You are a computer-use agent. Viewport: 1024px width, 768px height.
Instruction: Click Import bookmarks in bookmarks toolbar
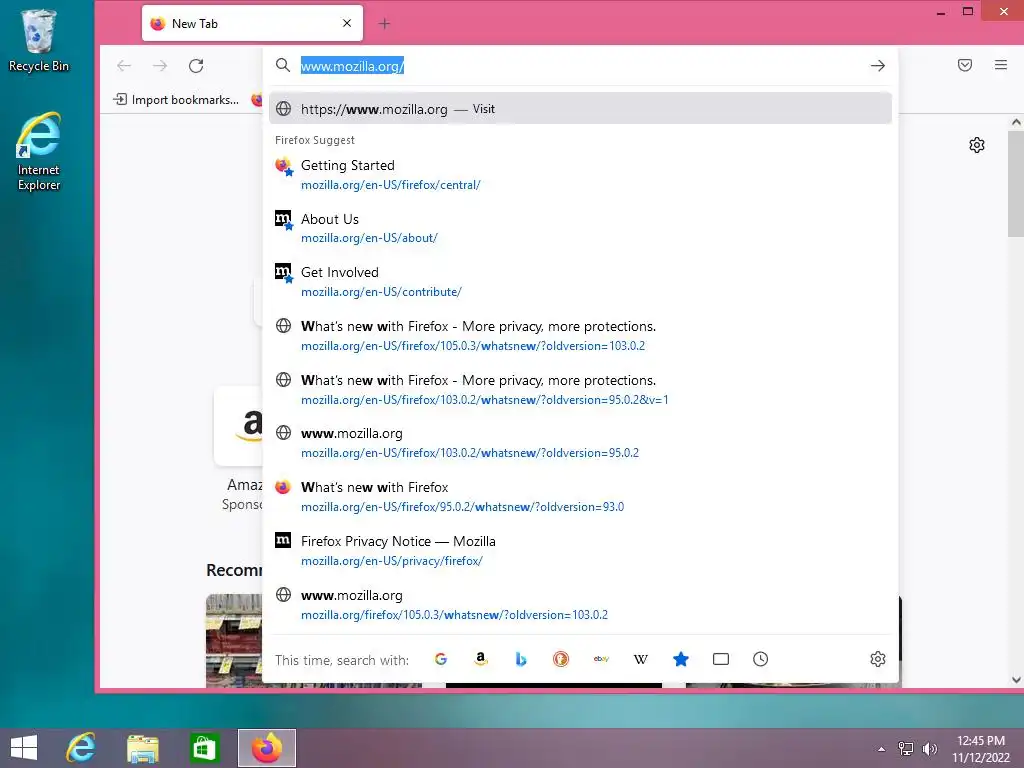[176, 99]
